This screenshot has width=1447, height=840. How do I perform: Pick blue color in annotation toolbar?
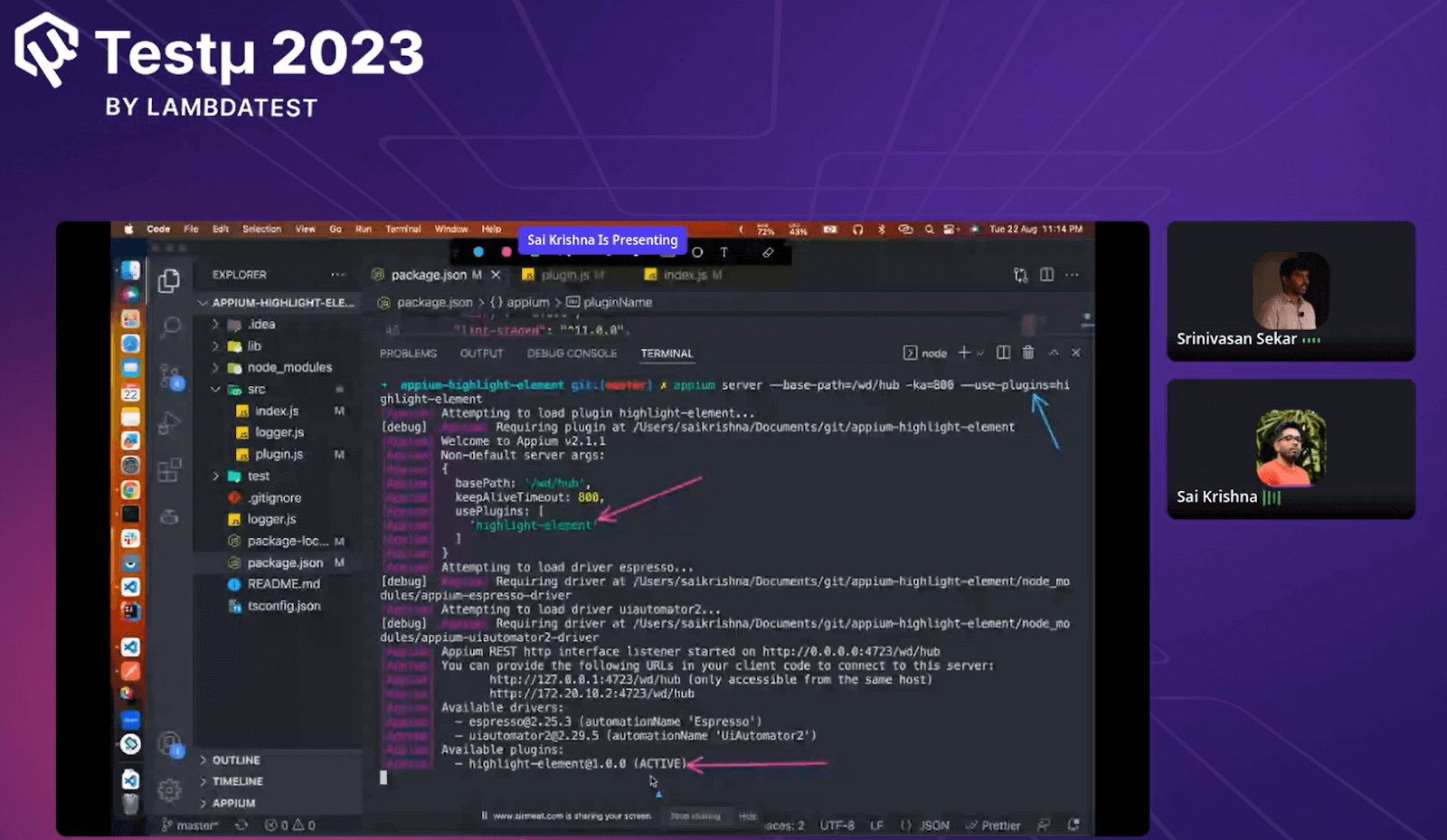point(478,252)
